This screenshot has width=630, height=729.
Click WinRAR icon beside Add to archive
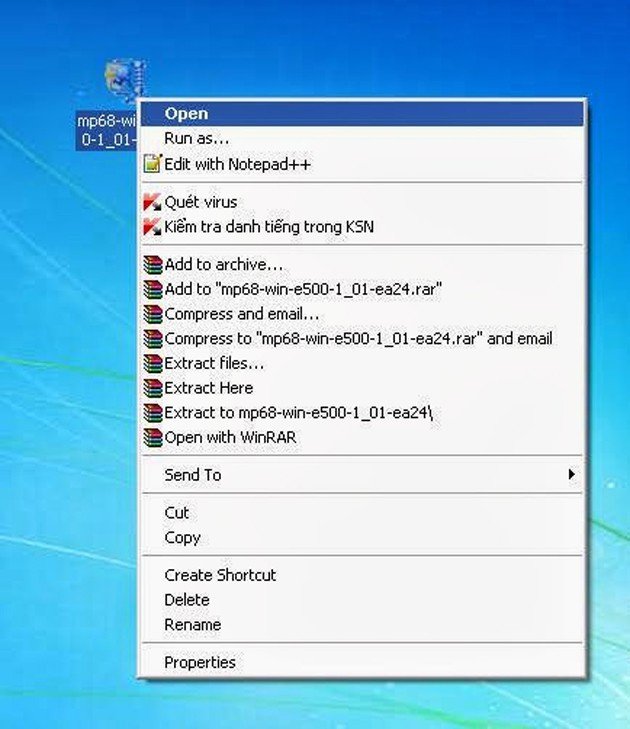click(x=152, y=265)
